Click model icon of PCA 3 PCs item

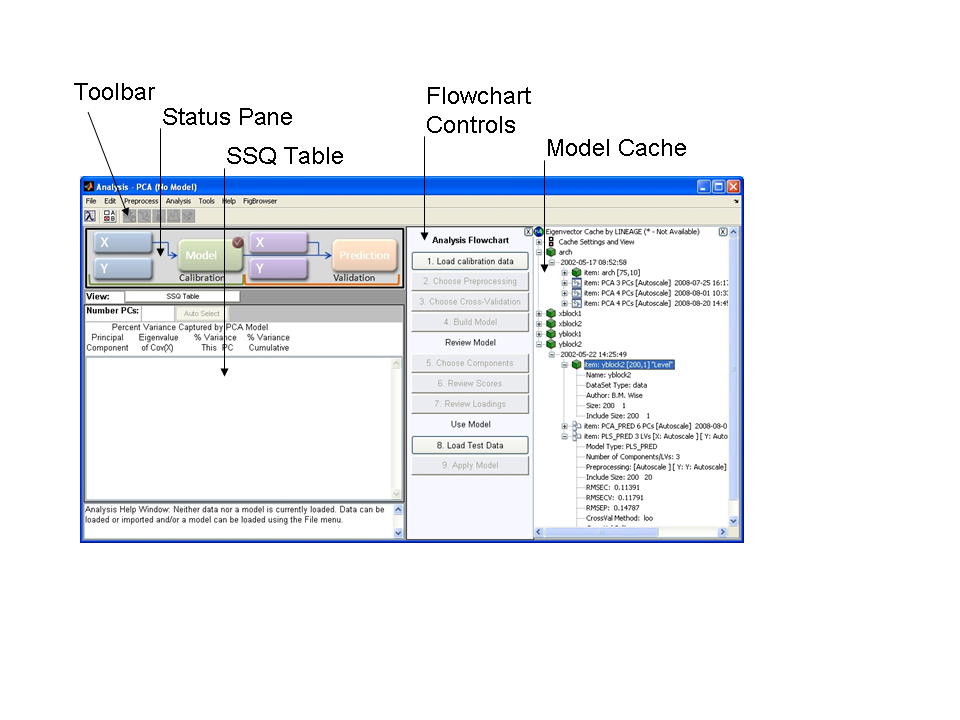(577, 283)
